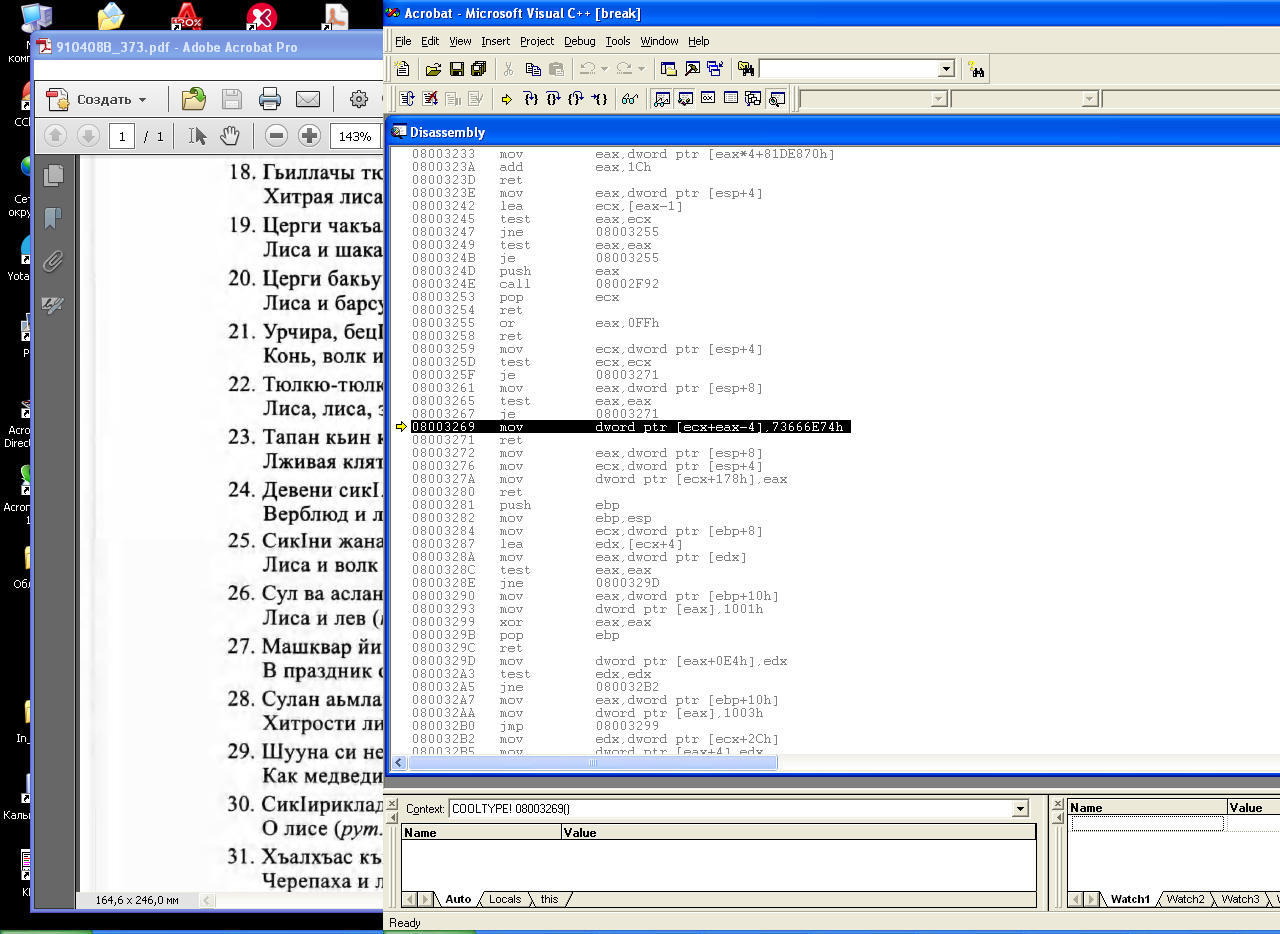Image resolution: width=1280 pixels, height=934 pixels.
Task: Toggle the Variables window button
Action: tap(685, 99)
